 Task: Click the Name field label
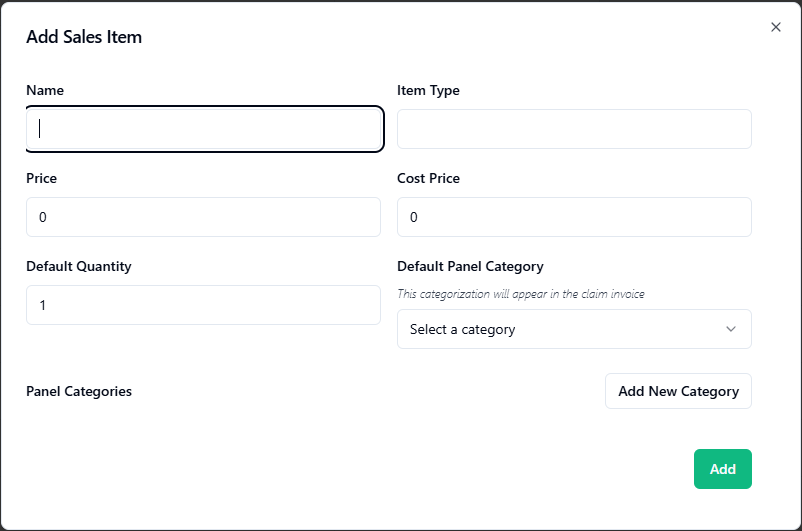click(45, 90)
